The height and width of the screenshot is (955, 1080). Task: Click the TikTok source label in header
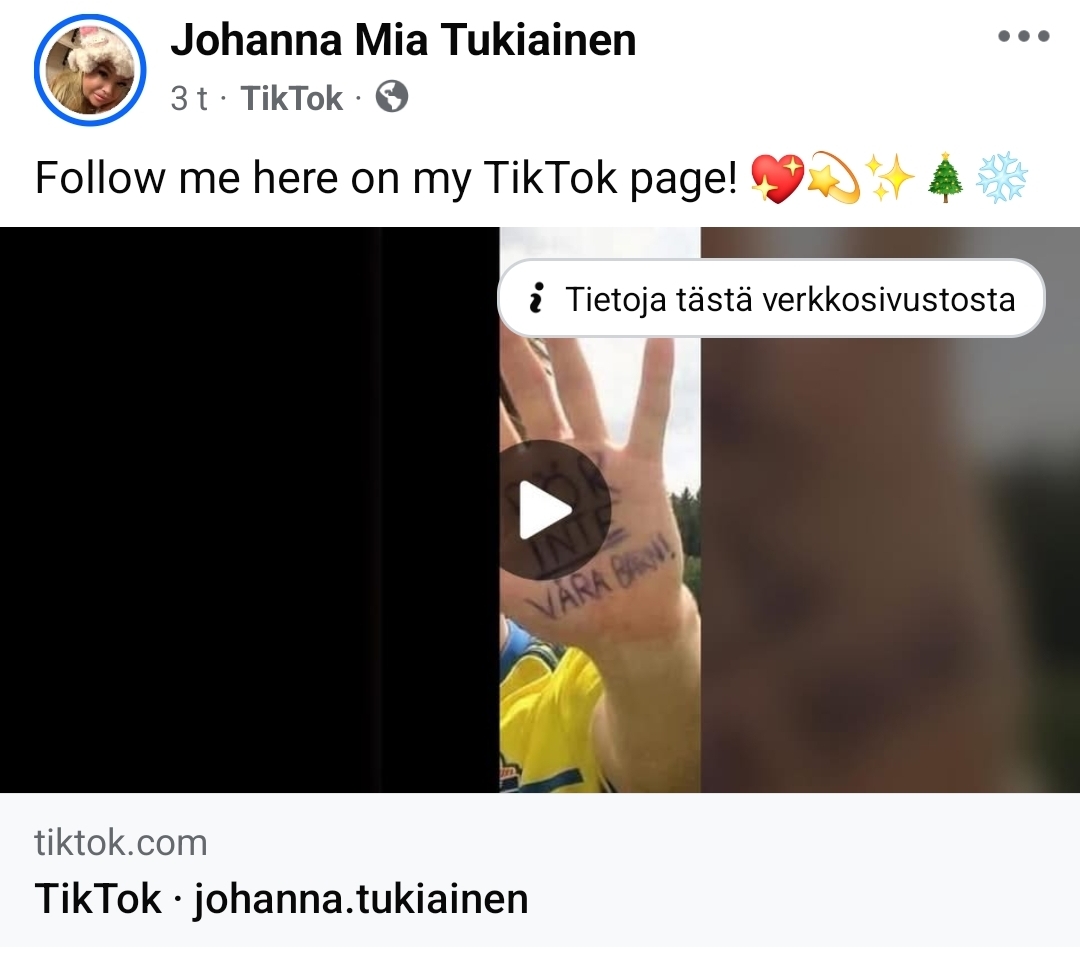point(291,98)
